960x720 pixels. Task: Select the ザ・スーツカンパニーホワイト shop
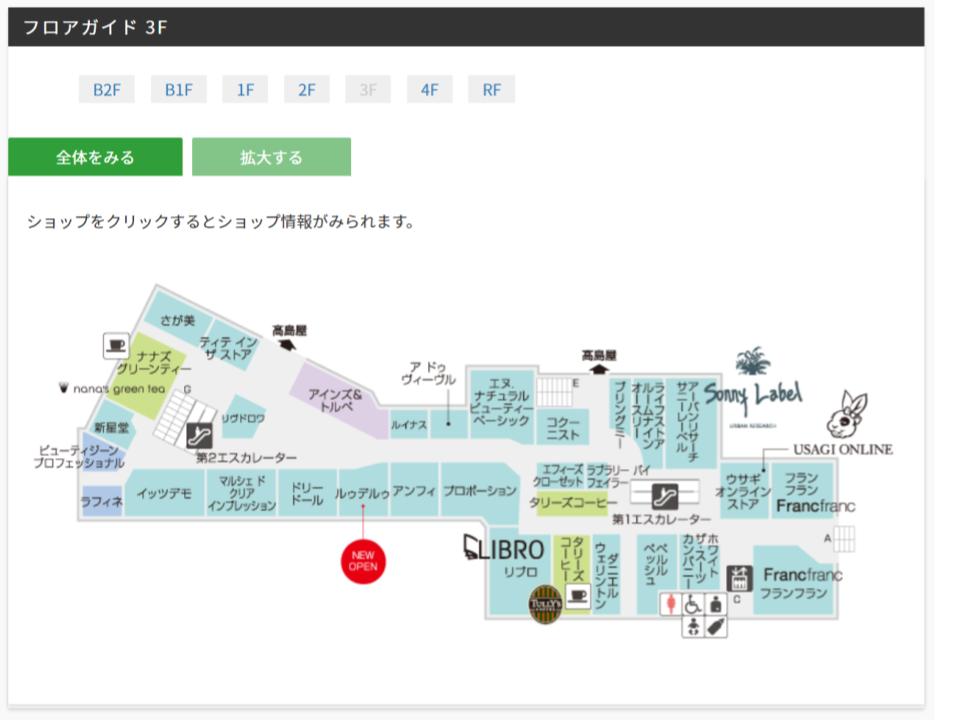700,563
